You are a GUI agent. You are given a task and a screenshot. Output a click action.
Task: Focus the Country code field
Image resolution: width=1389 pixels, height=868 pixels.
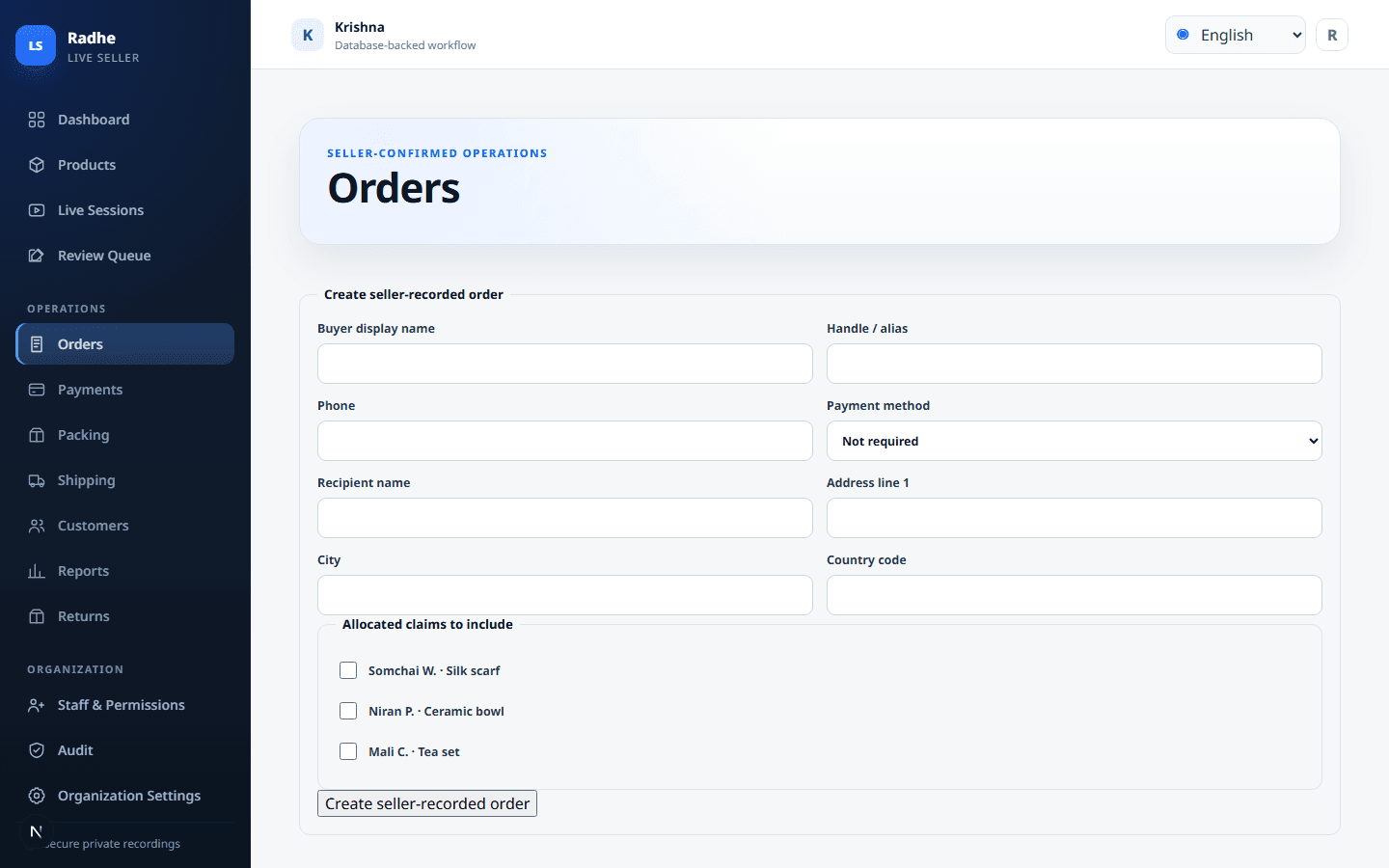[1075, 595]
